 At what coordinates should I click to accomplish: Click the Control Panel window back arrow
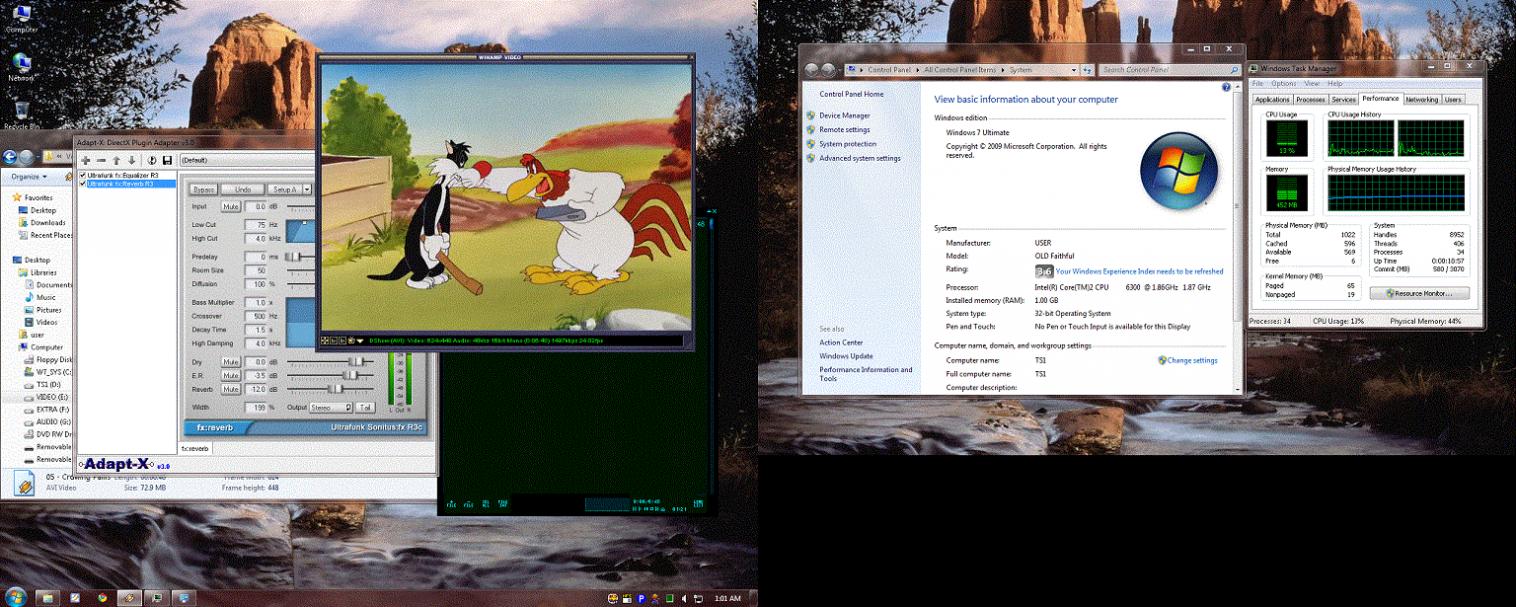[x=813, y=70]
